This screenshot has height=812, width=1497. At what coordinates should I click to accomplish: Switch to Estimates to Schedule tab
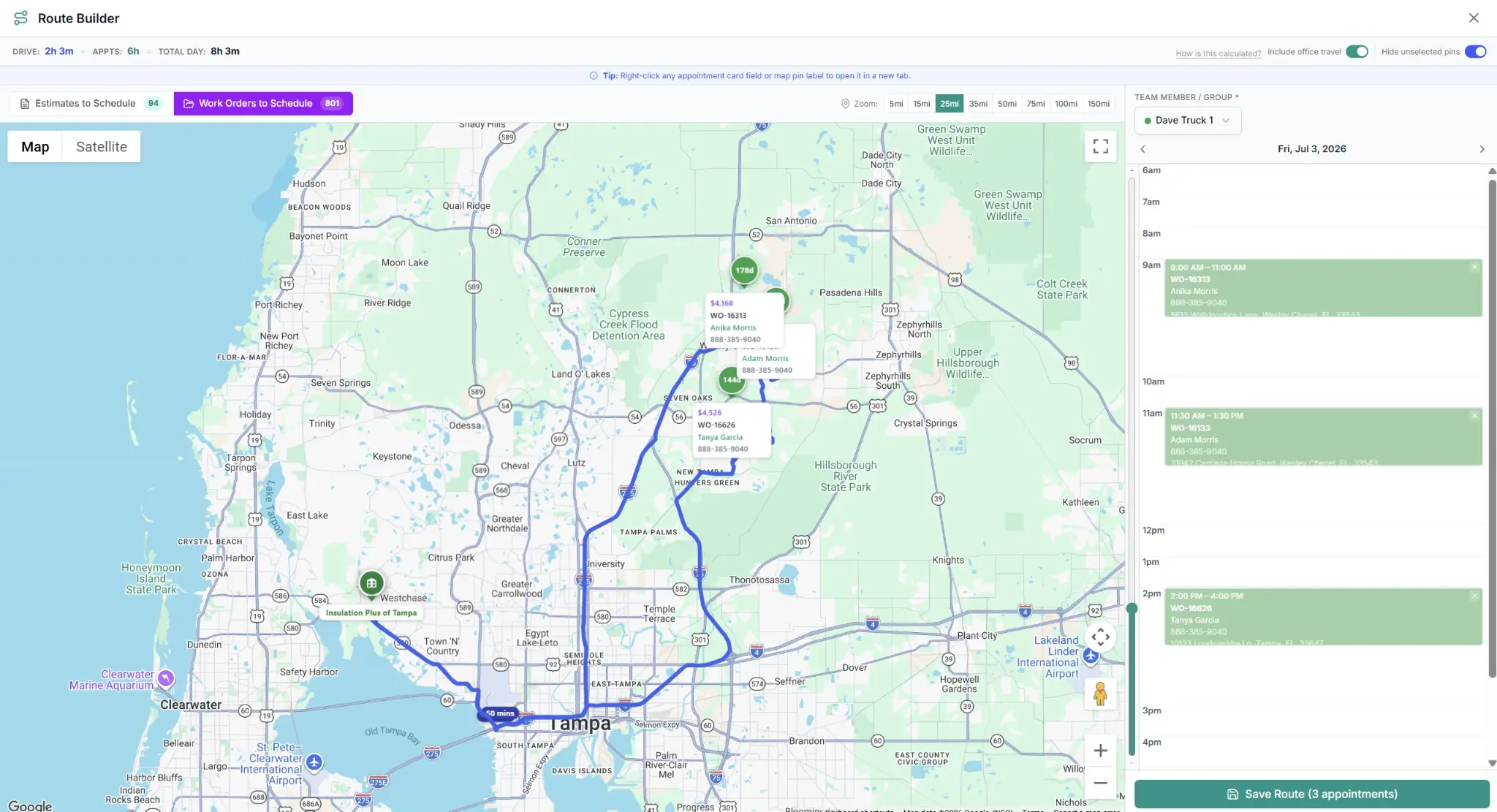click(91, 103)
